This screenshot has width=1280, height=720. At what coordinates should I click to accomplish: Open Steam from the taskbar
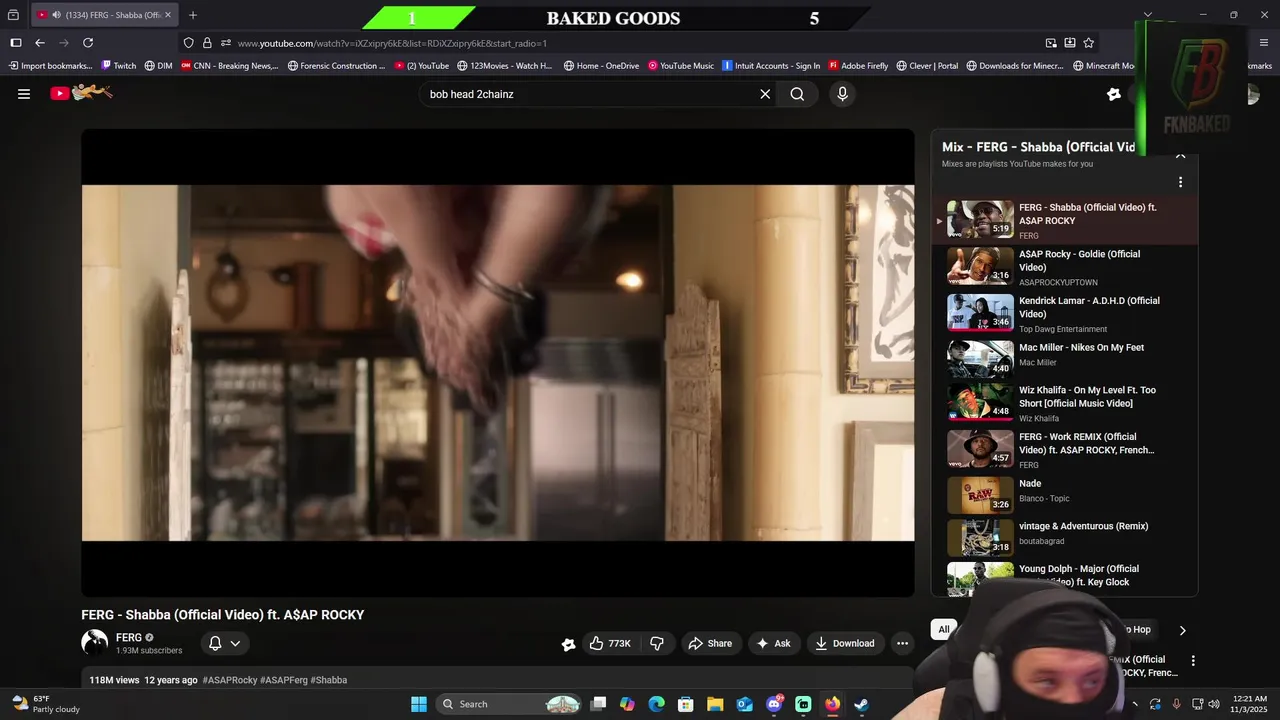861,704
